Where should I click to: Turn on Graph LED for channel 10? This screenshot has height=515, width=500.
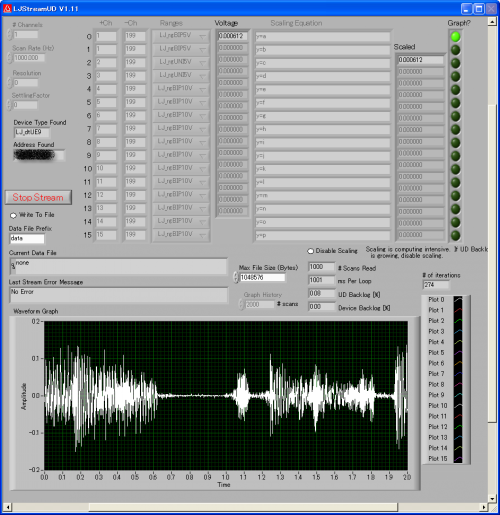(455, 169)
